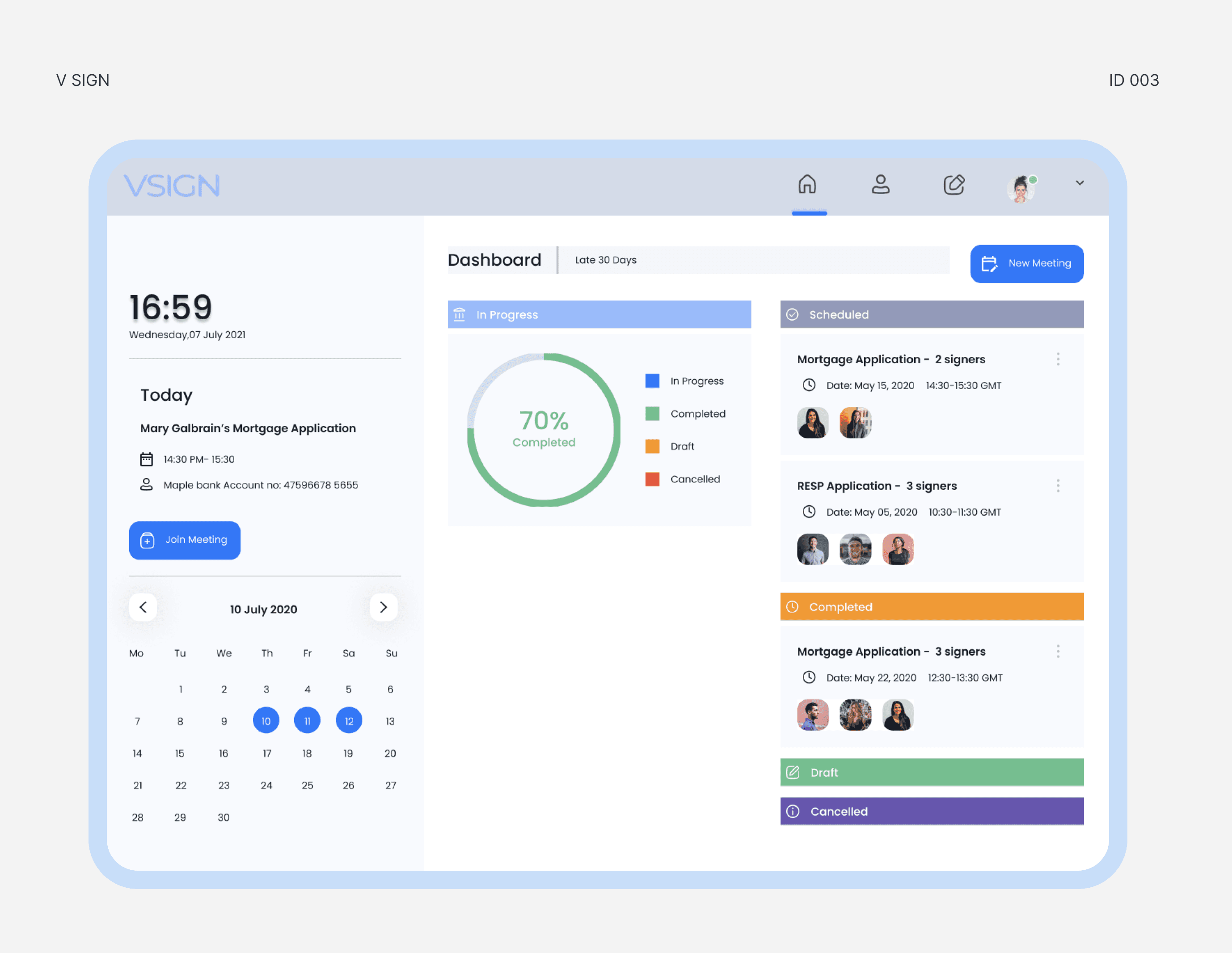Open three-dot menu for RESP Application
This screenshot has height=953, width=1232.
(x=1058, y=486)
